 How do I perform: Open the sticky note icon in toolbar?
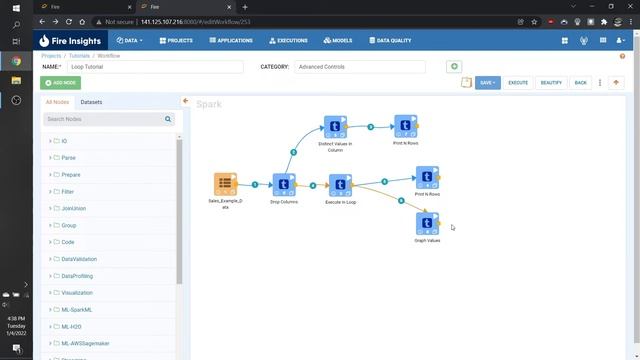pos(466,82)
